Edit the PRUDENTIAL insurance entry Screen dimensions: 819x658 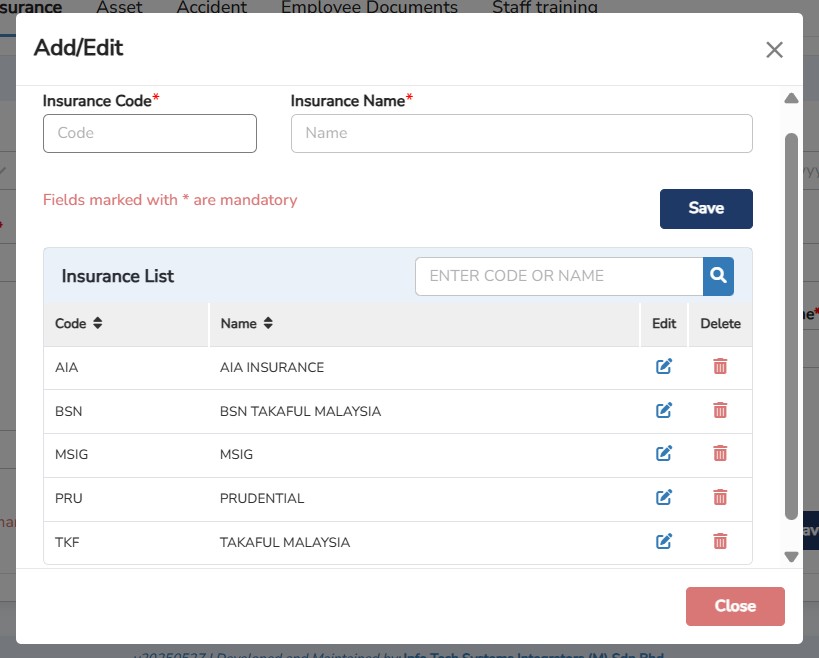(663, 498)
